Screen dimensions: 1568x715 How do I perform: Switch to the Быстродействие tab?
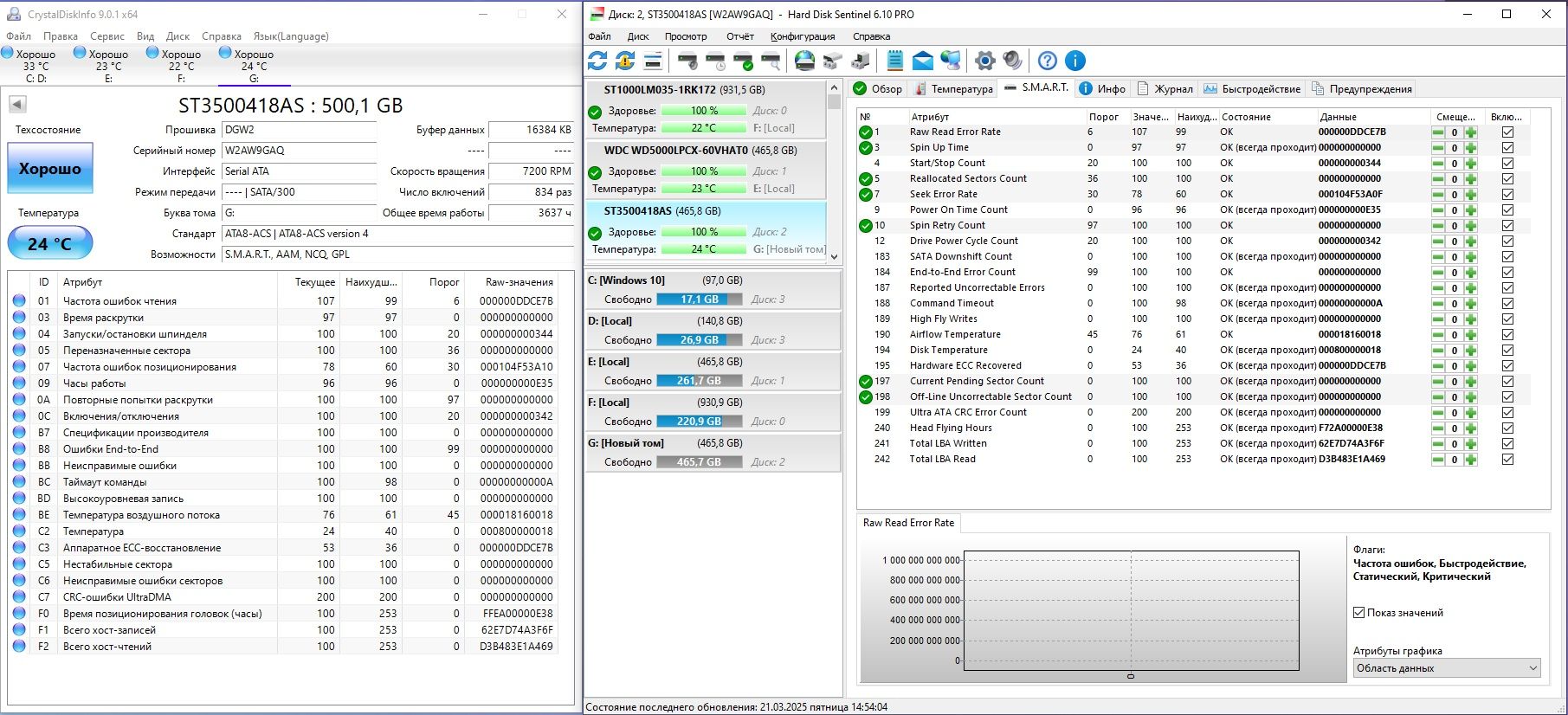1252,89
